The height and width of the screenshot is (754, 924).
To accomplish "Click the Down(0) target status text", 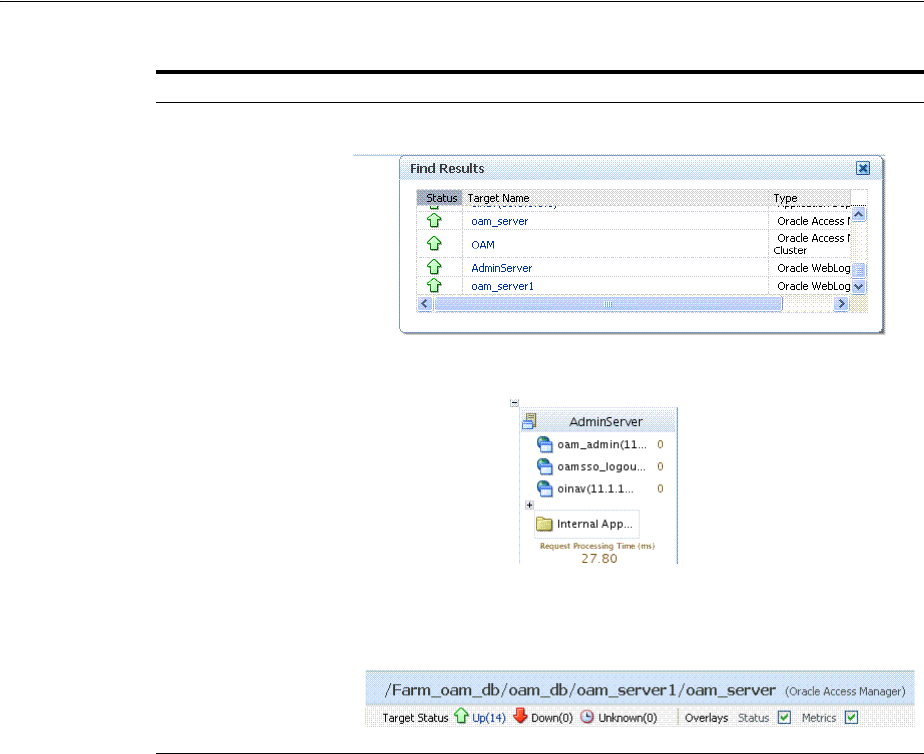I will (x=552, y=718).
